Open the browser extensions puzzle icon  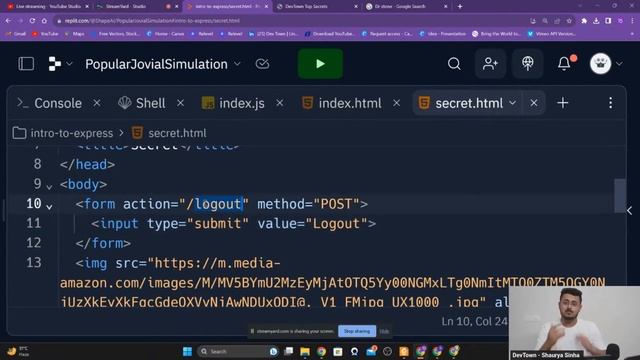[x=584, y=20]
